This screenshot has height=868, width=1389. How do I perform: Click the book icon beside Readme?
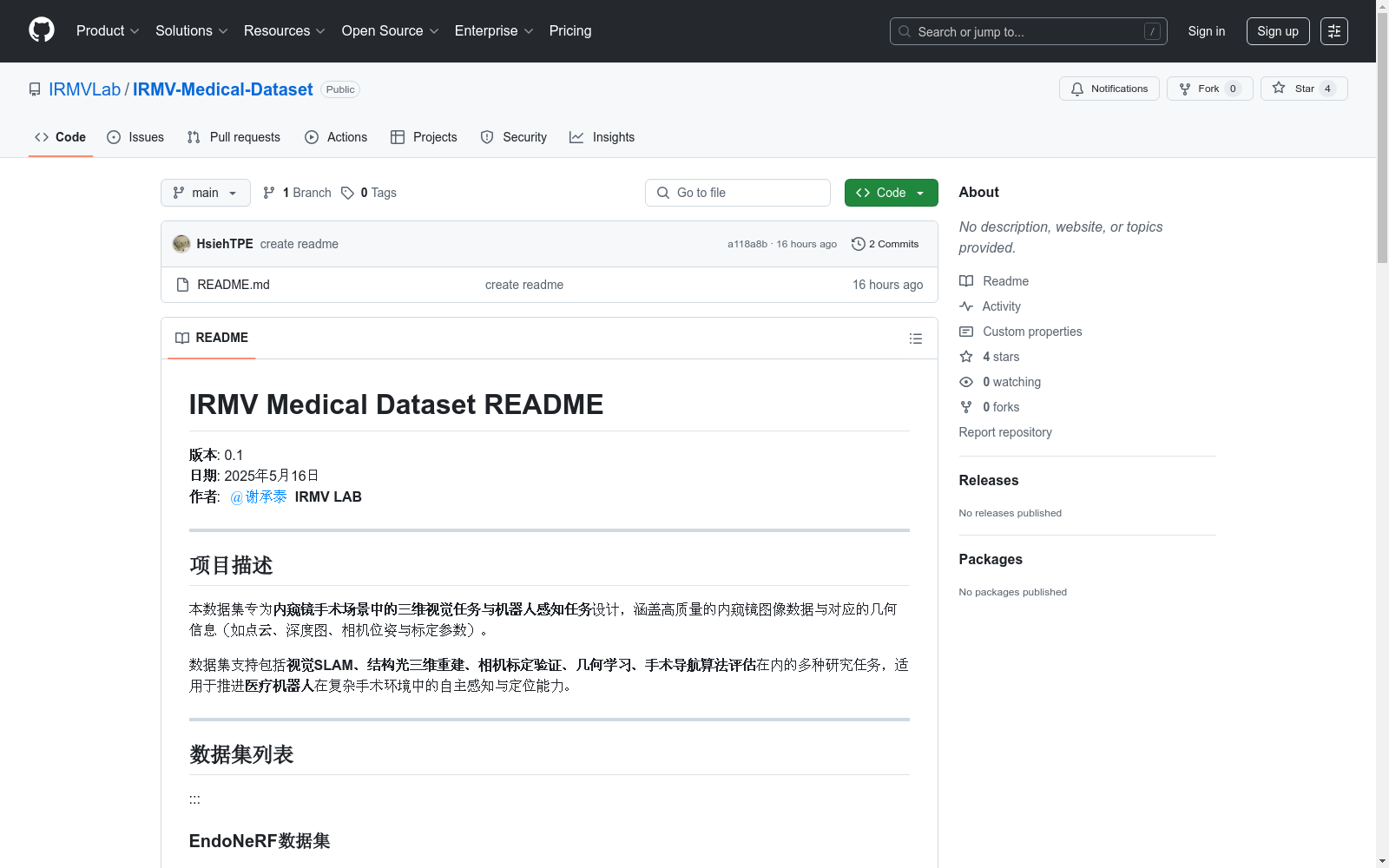coord(966,281)
